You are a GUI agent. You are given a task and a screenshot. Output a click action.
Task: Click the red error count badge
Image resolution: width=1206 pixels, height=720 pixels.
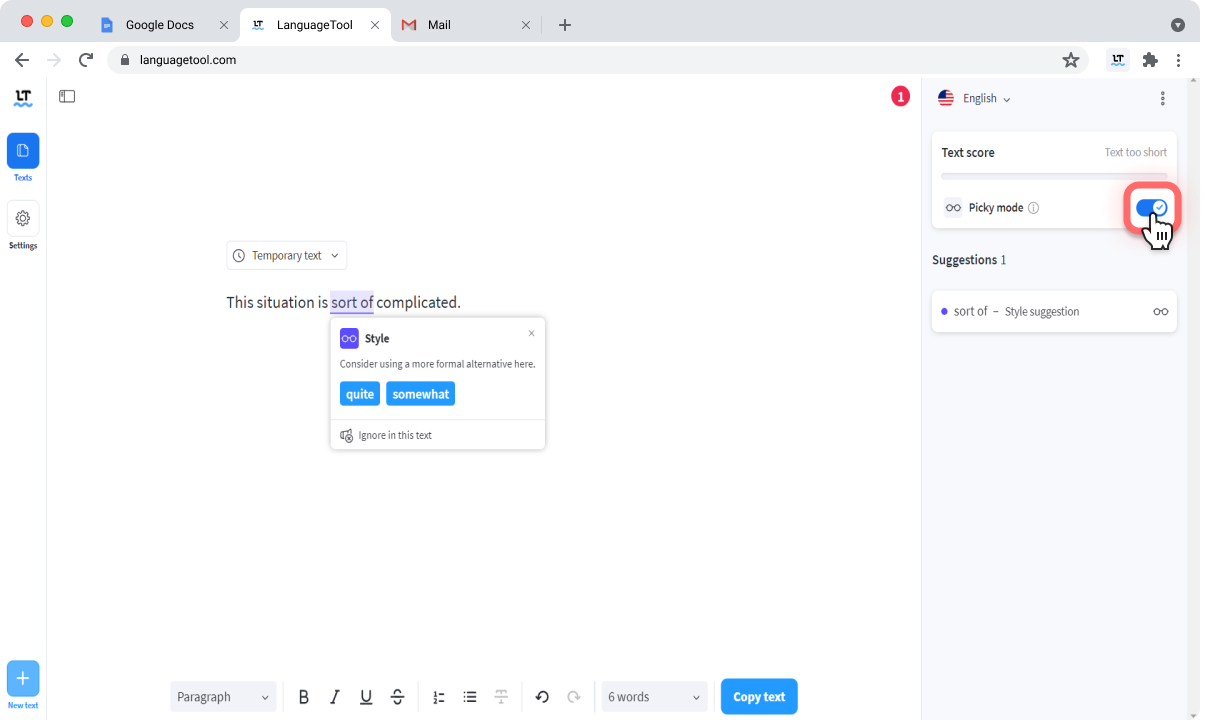[x=900, y=97]
